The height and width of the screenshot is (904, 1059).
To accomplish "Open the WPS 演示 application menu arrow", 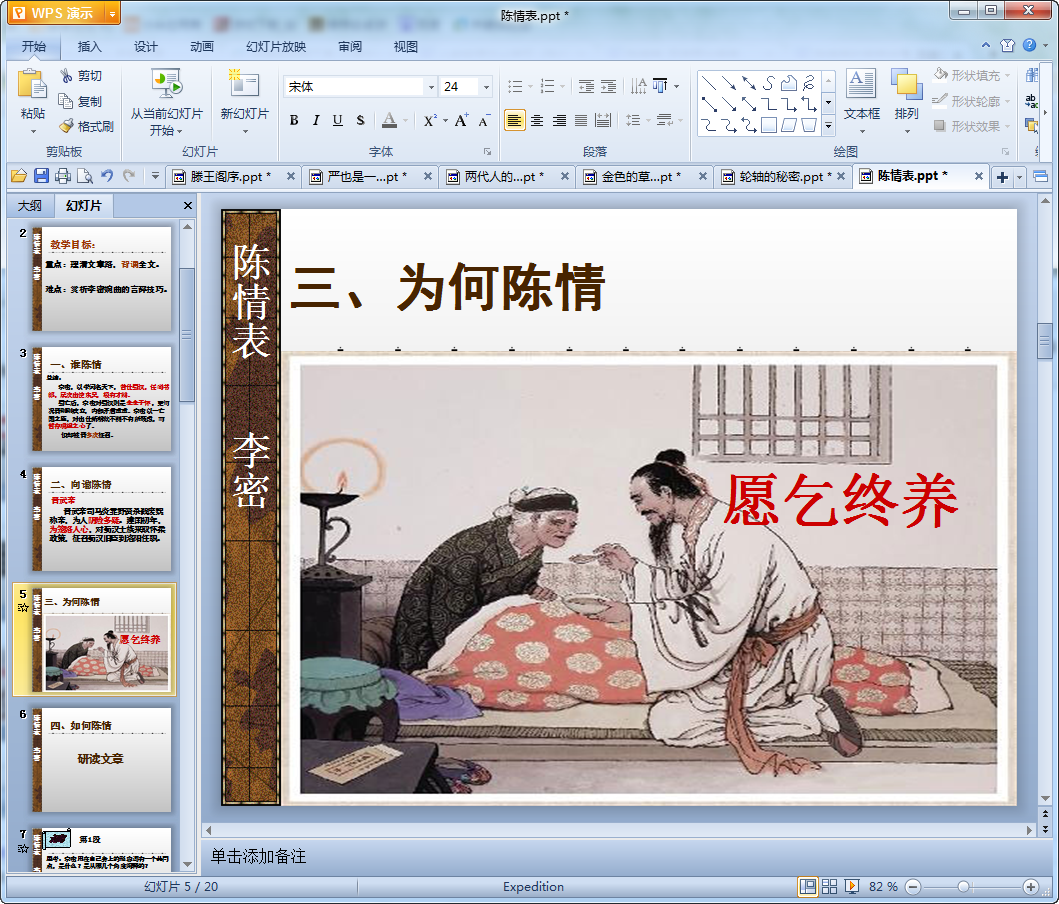I will tap(112, 14).
